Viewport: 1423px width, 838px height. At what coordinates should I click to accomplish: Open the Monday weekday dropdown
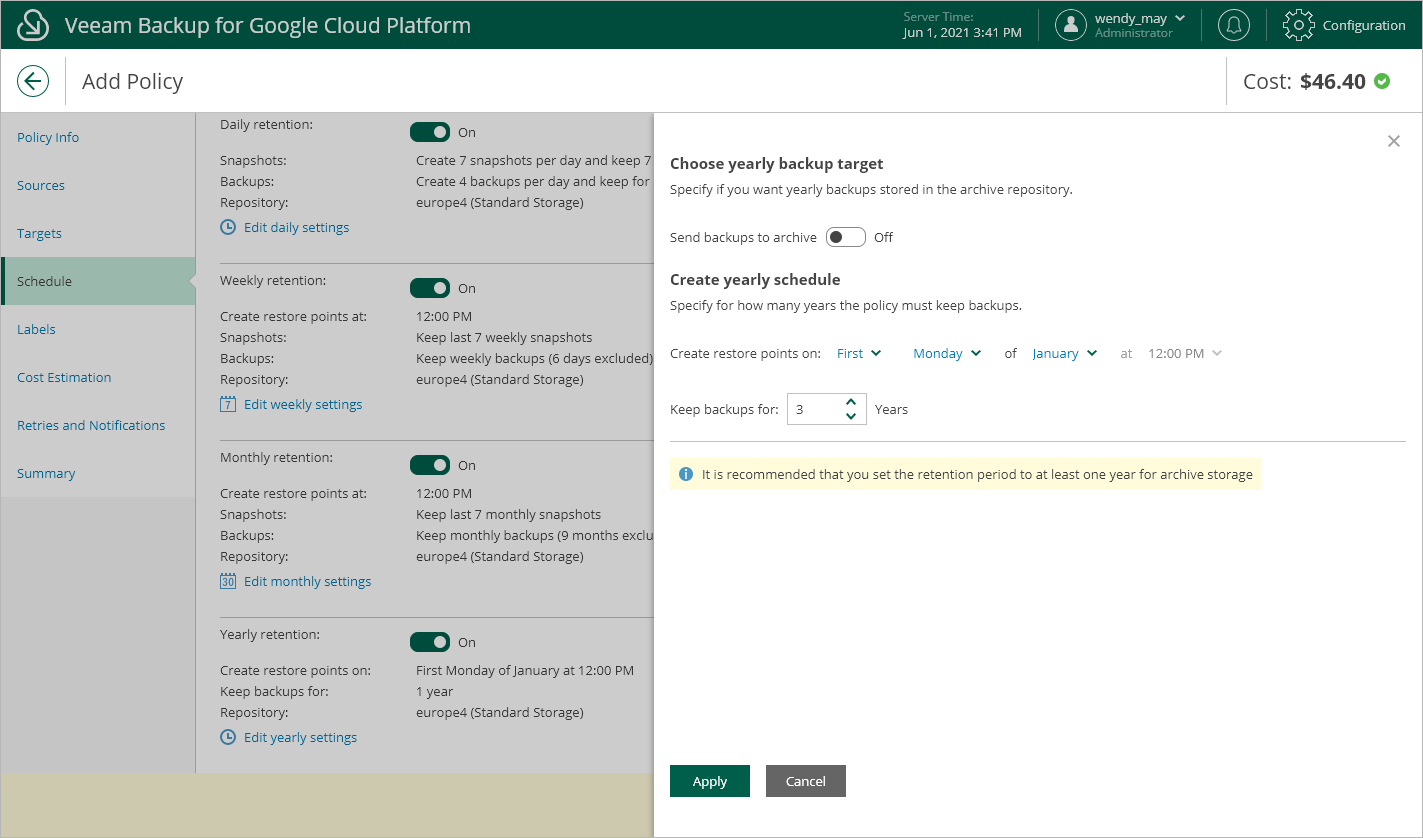click(947, 353)
